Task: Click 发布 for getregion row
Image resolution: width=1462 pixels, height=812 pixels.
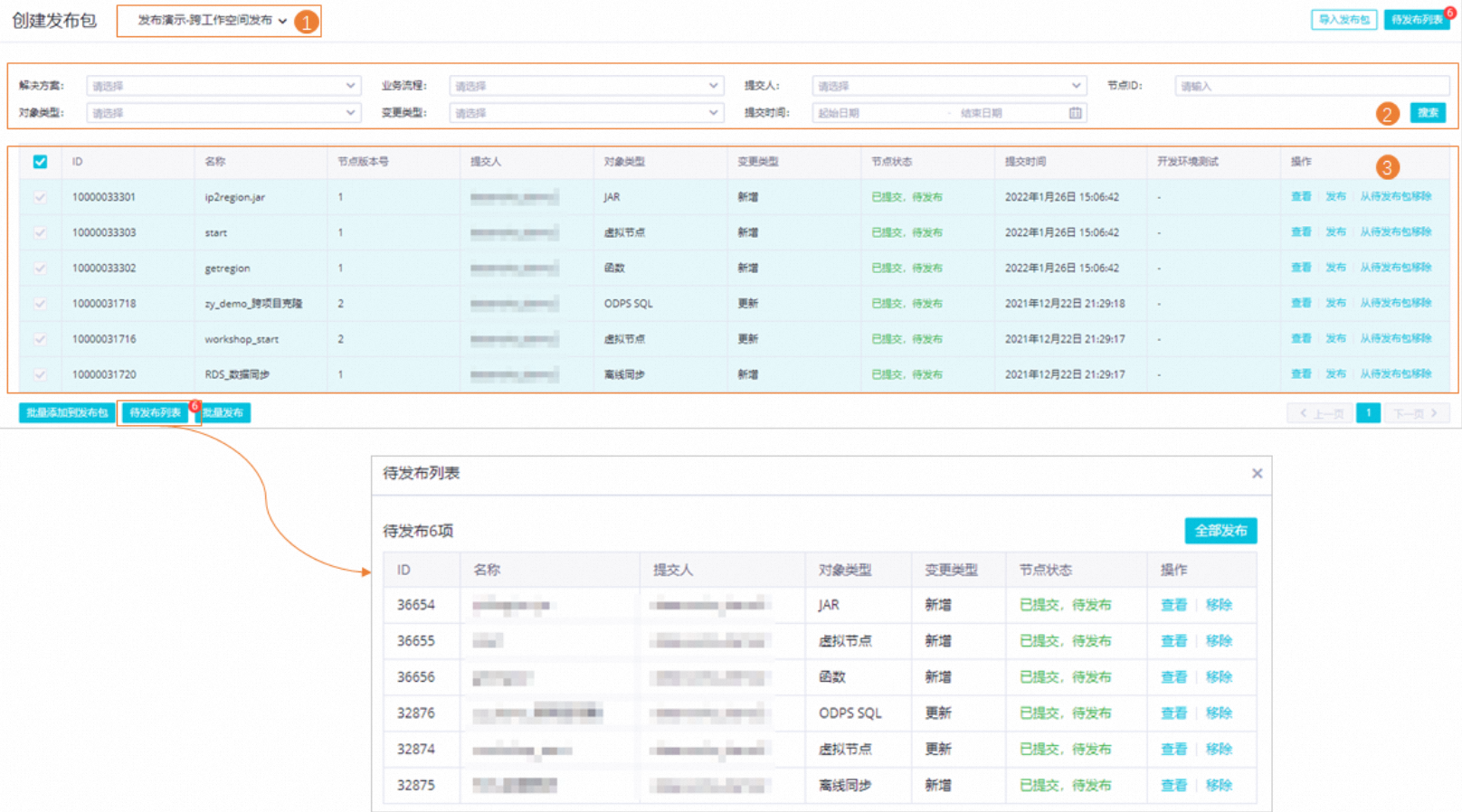Action: point(1335,268)
